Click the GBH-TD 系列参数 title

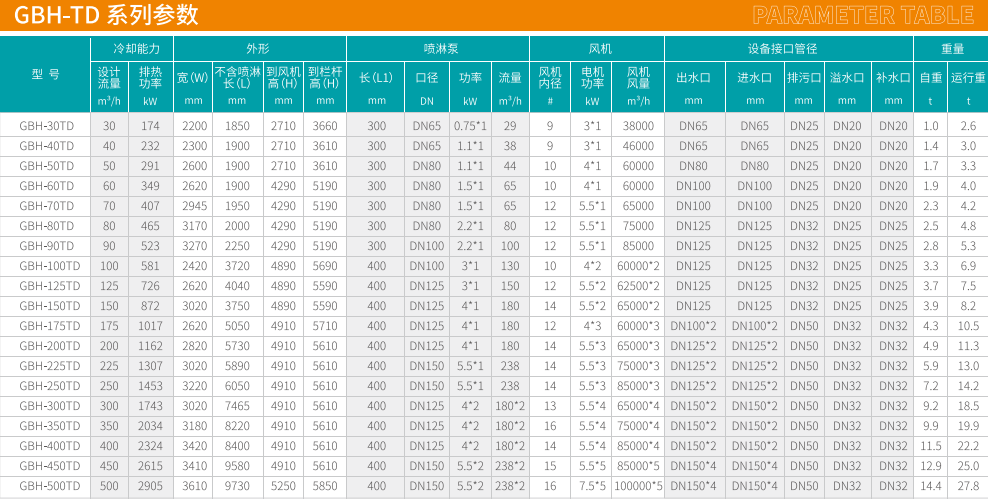click(103, 15)
